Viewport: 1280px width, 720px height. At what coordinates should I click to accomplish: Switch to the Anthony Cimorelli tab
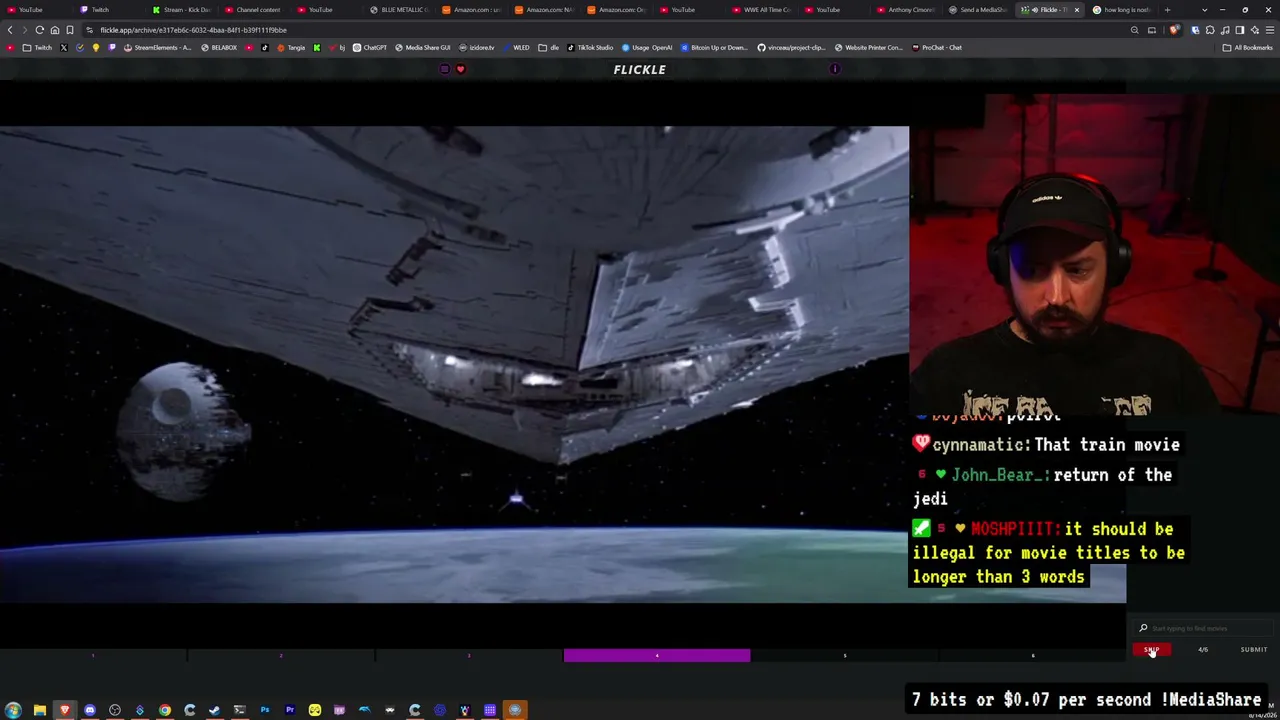click(x=907, y=10)
